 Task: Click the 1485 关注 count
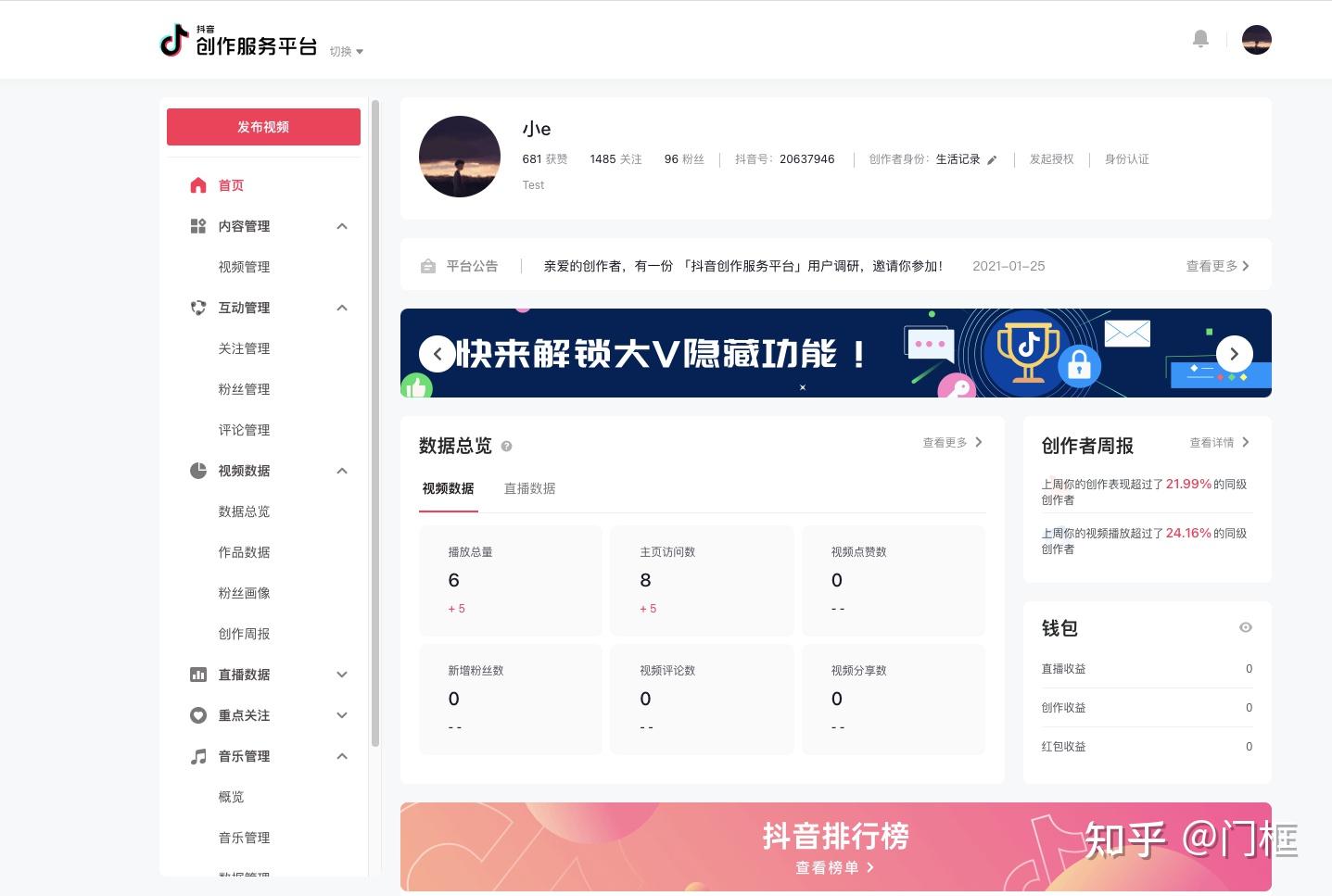[615, 159]
